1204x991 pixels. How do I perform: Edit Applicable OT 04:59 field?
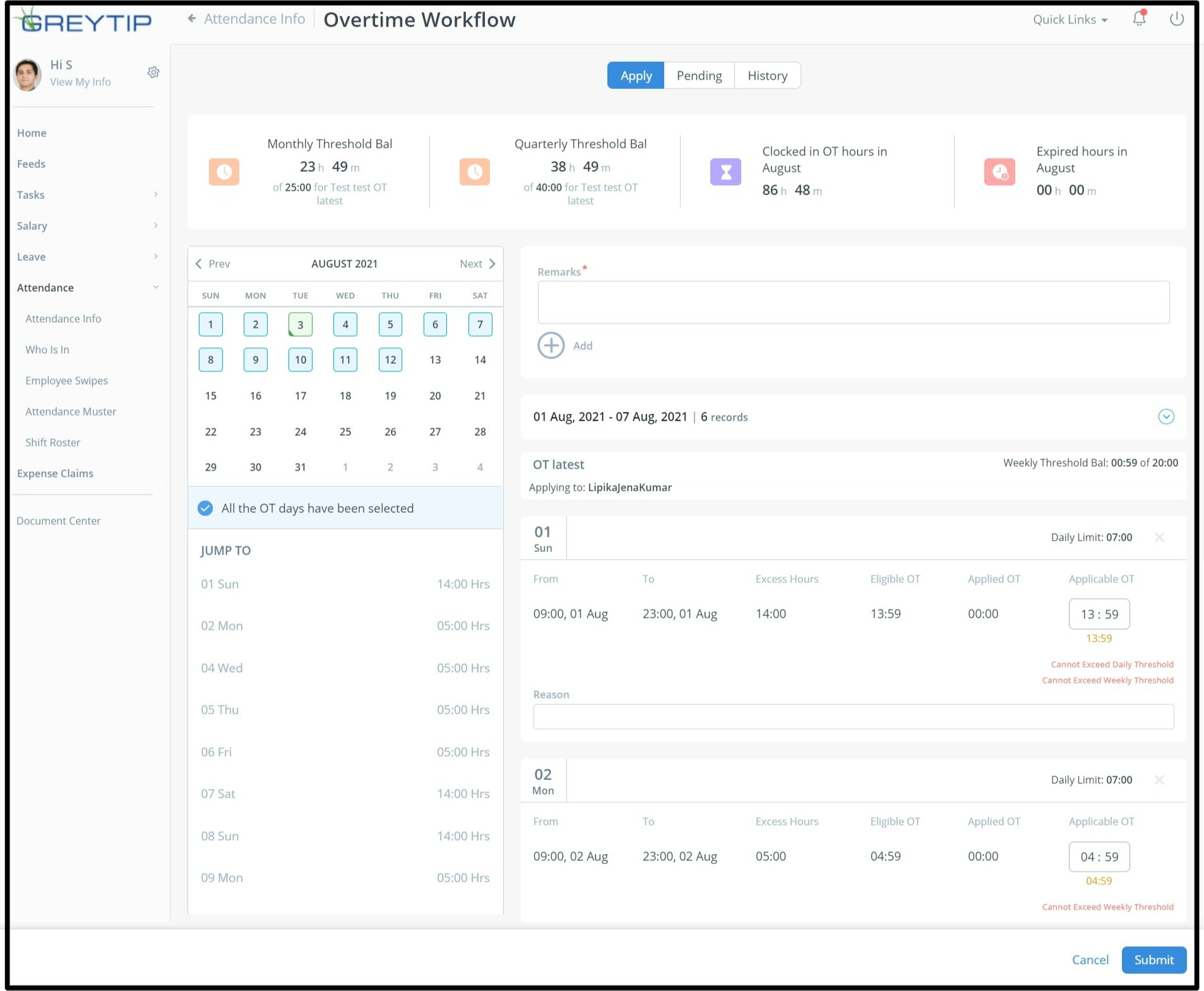(x=1099, y=856)
